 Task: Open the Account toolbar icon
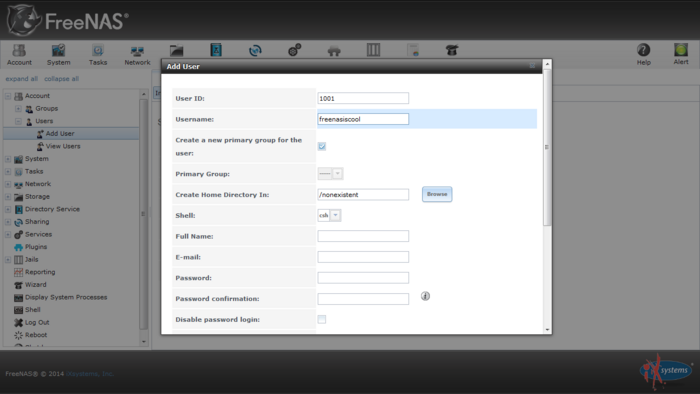click(x=19, y=54)
